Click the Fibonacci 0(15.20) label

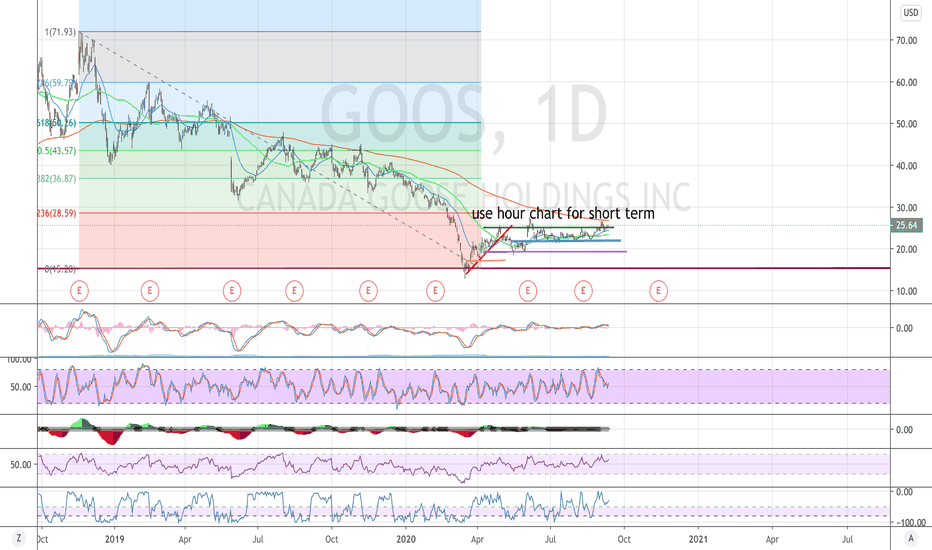coord(60,269)
